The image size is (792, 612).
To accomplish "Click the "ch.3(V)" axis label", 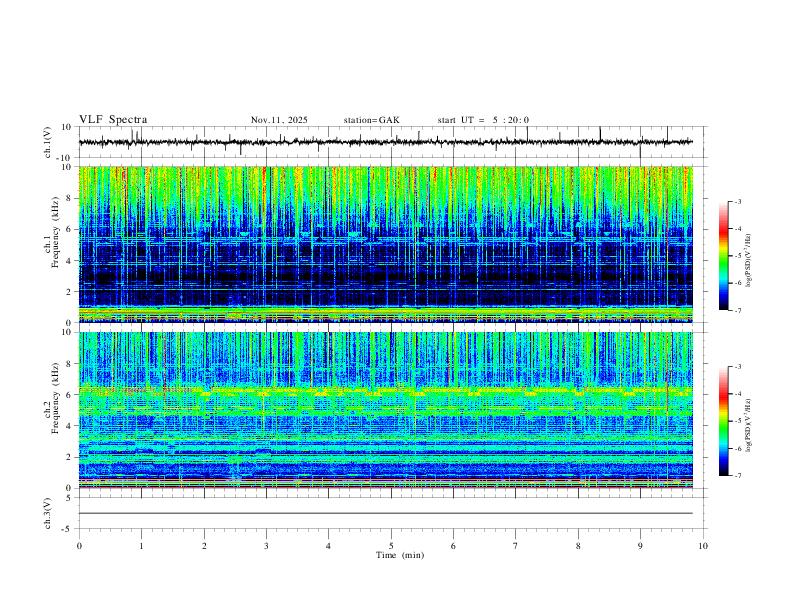I will 48,513.
